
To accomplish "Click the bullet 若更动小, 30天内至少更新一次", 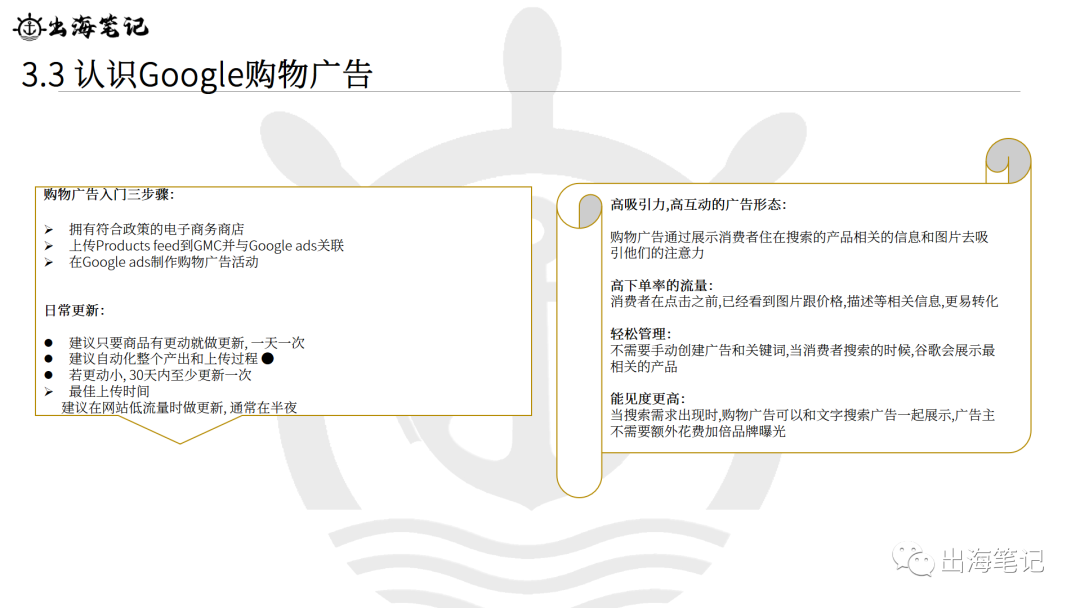I will tap(160, 375).
